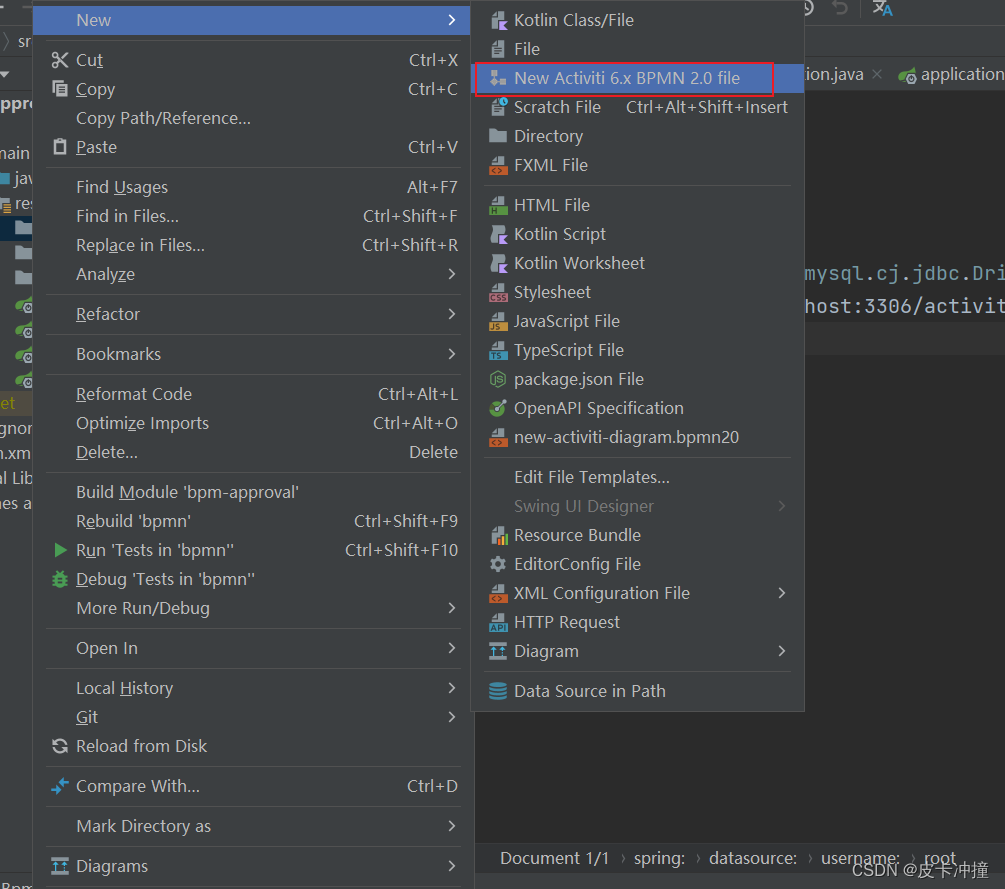Click the Diagrams icon at menu bottom
Image resolution: width=1005 pixels, height=889 pixels.
coord(60,866)
